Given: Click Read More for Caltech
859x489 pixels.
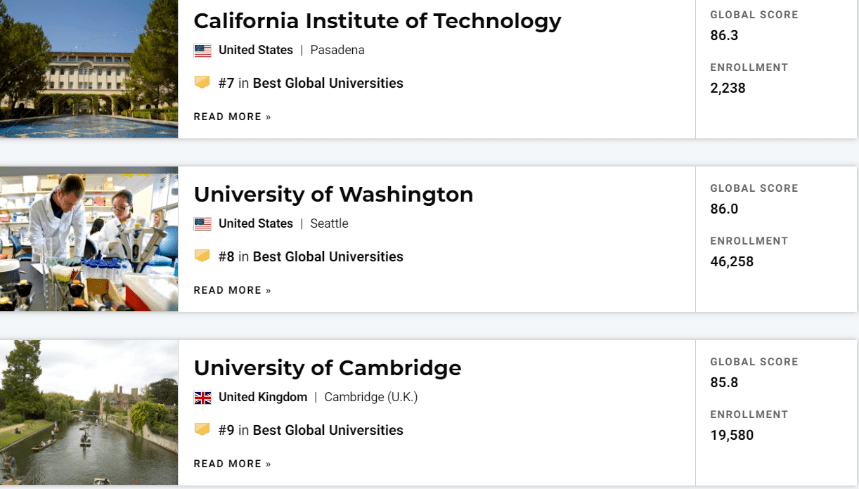Looking at the screenshot, I should (232, 117).
